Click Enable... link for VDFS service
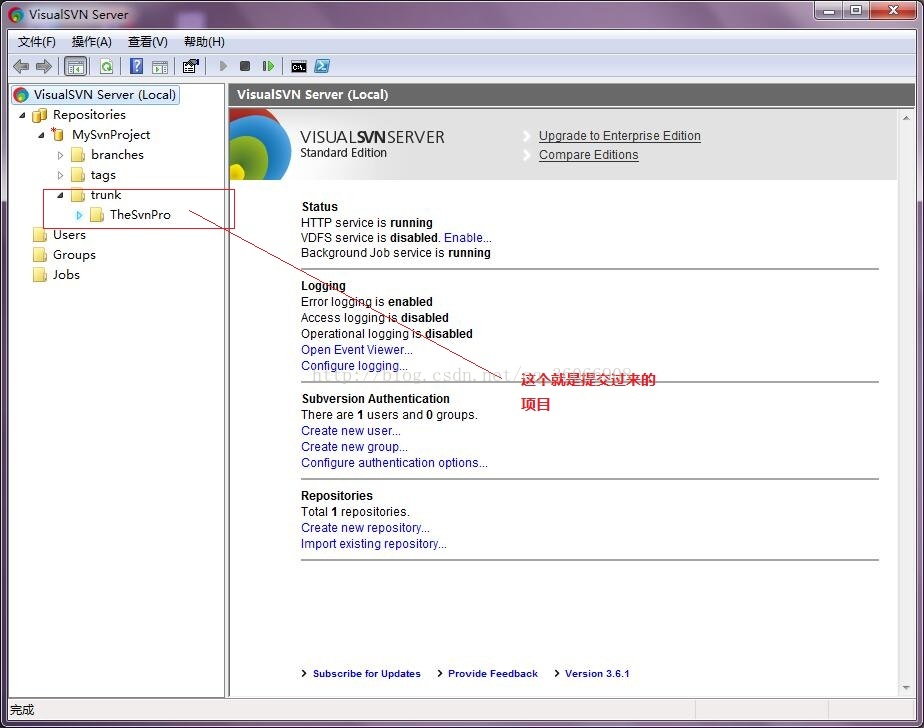Image resolution: width=924 pixels, height=728 pixels. pyautogui.click(x=467, y=238)
